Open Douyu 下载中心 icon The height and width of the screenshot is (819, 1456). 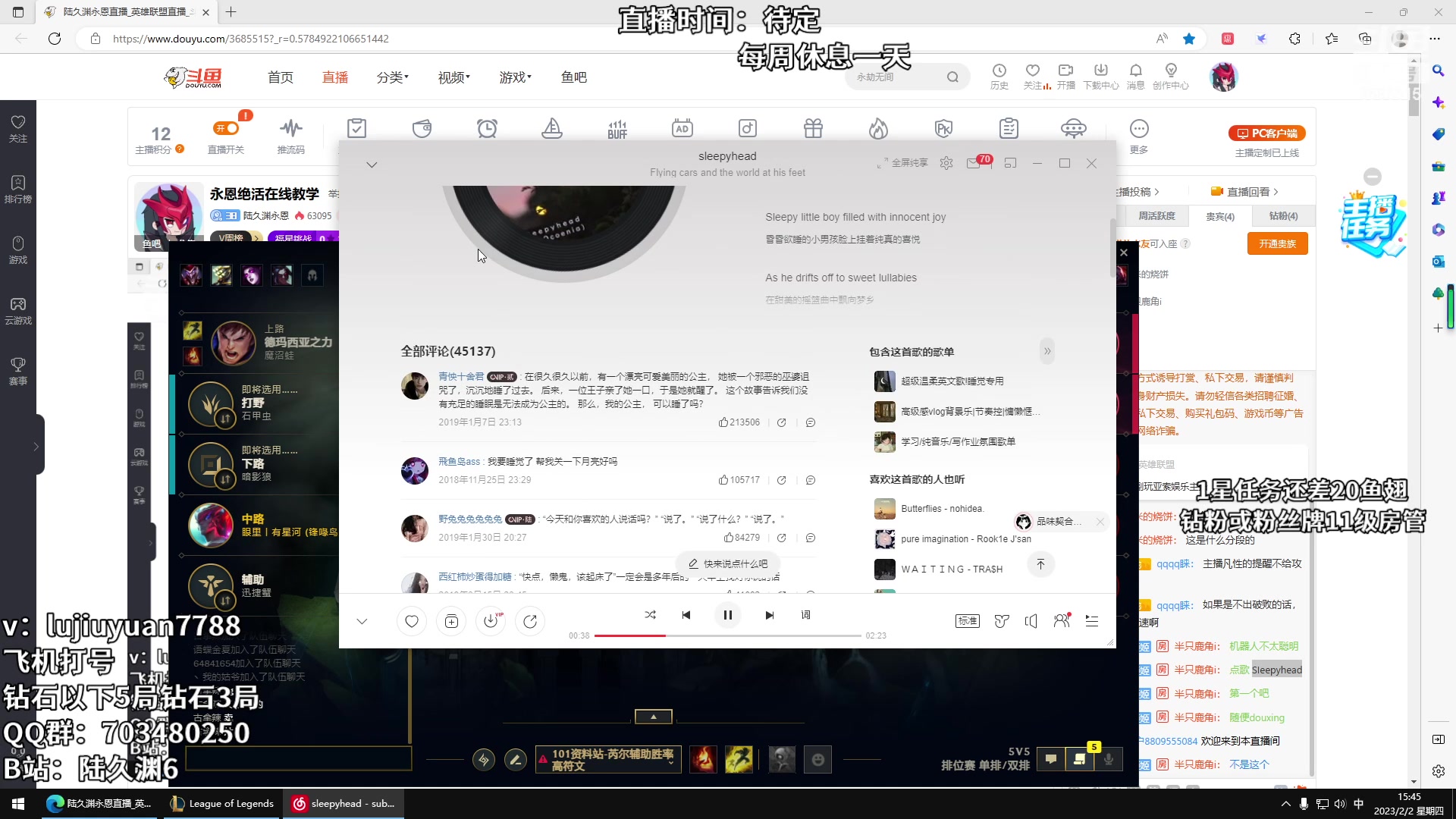pos(1101,77)
